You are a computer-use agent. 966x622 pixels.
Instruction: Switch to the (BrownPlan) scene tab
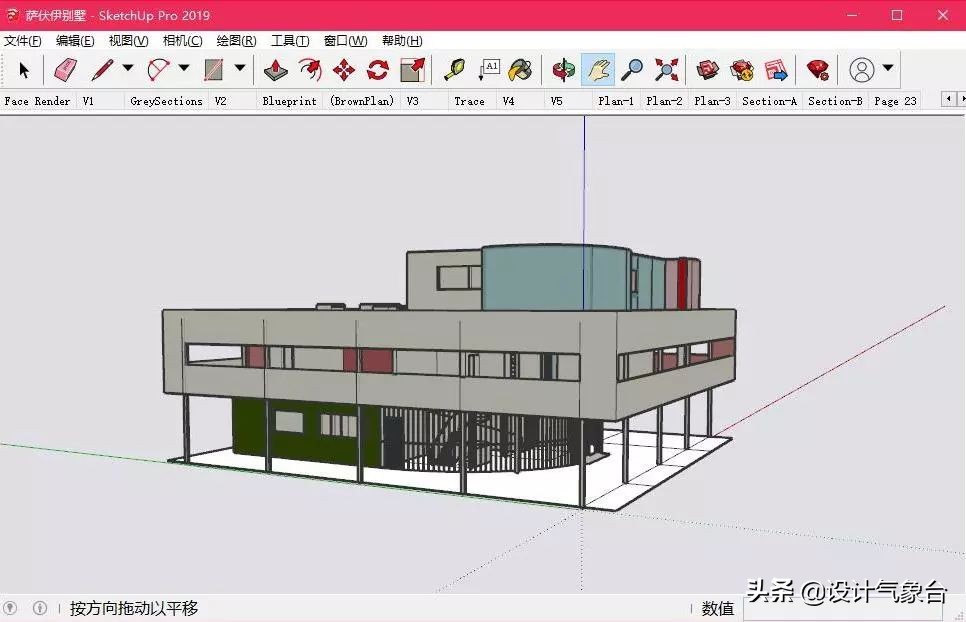(362, 101)
